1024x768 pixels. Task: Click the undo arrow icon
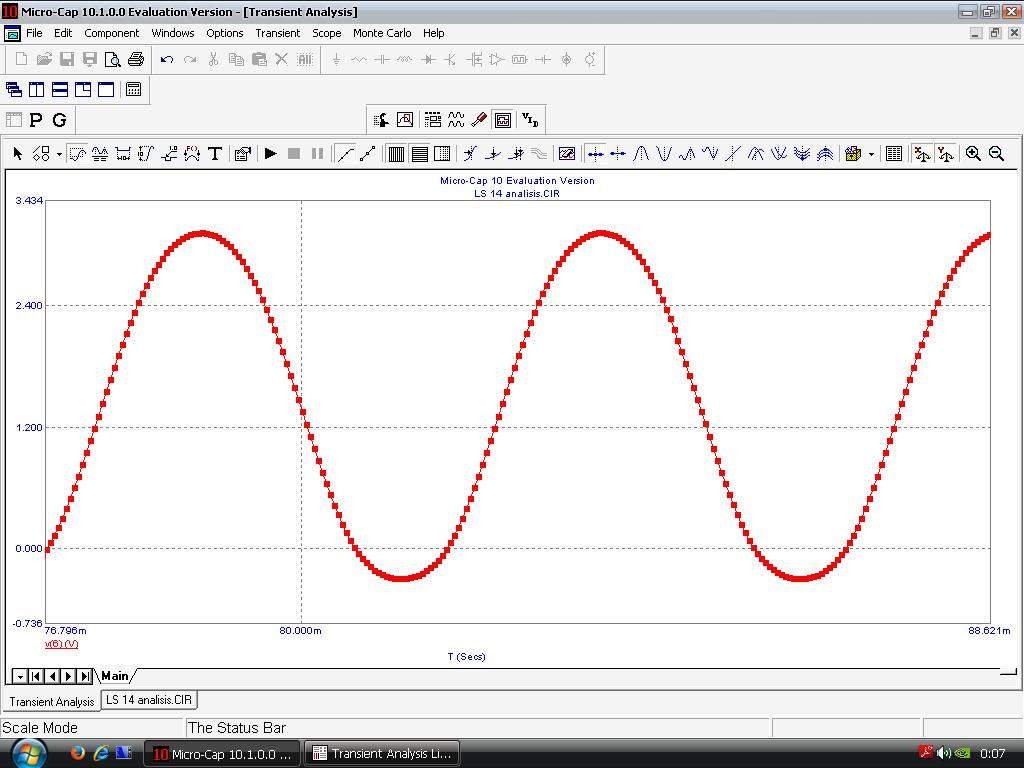click(x=167, y=60)
